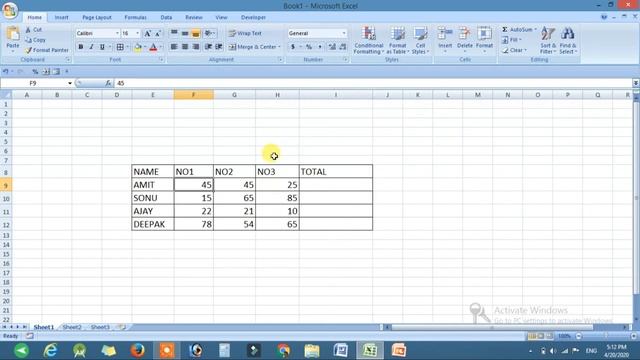Open the Formulas ribbon tab
The image size is (640, 360).
pyautogui.click(x=136, y=18)
